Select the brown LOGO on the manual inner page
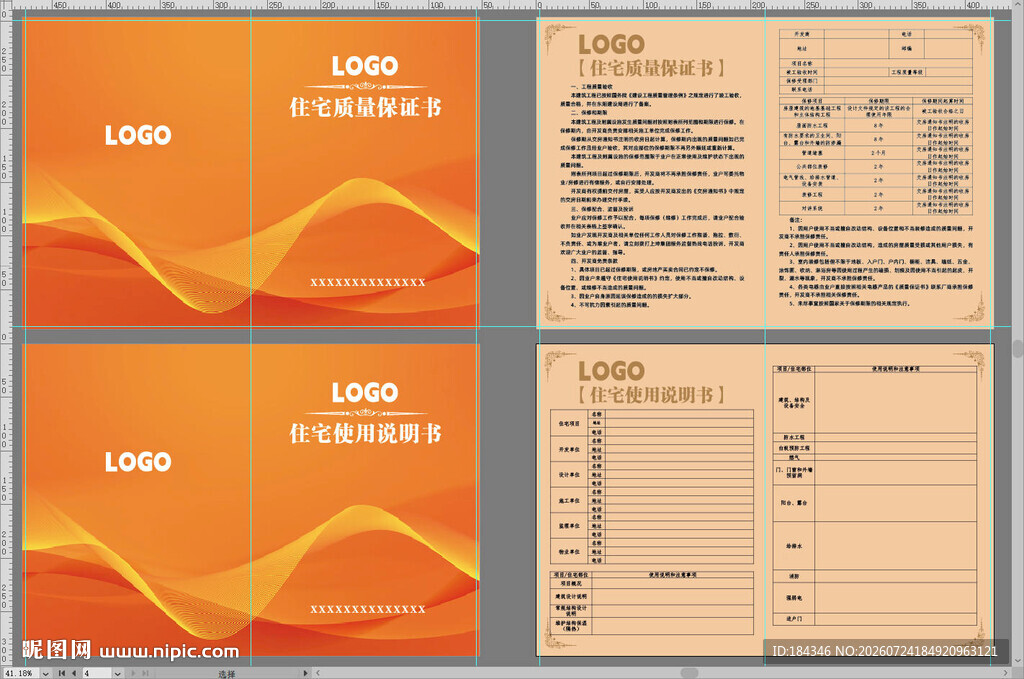Viewport: 1024px width, 679px height. pos(611,371)
